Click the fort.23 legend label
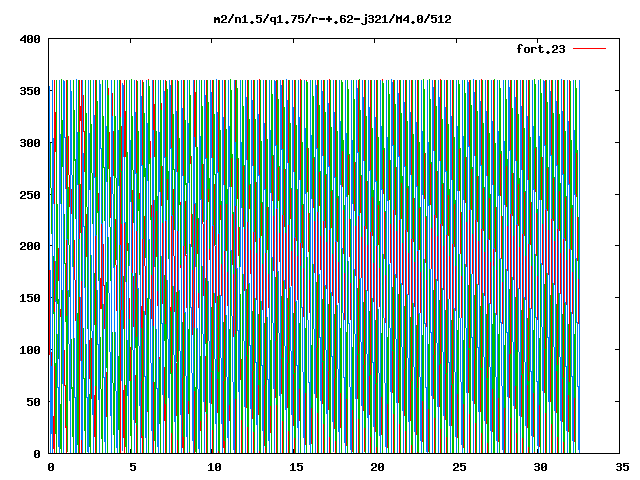This screenshot has height=480, width=640. 541,49
